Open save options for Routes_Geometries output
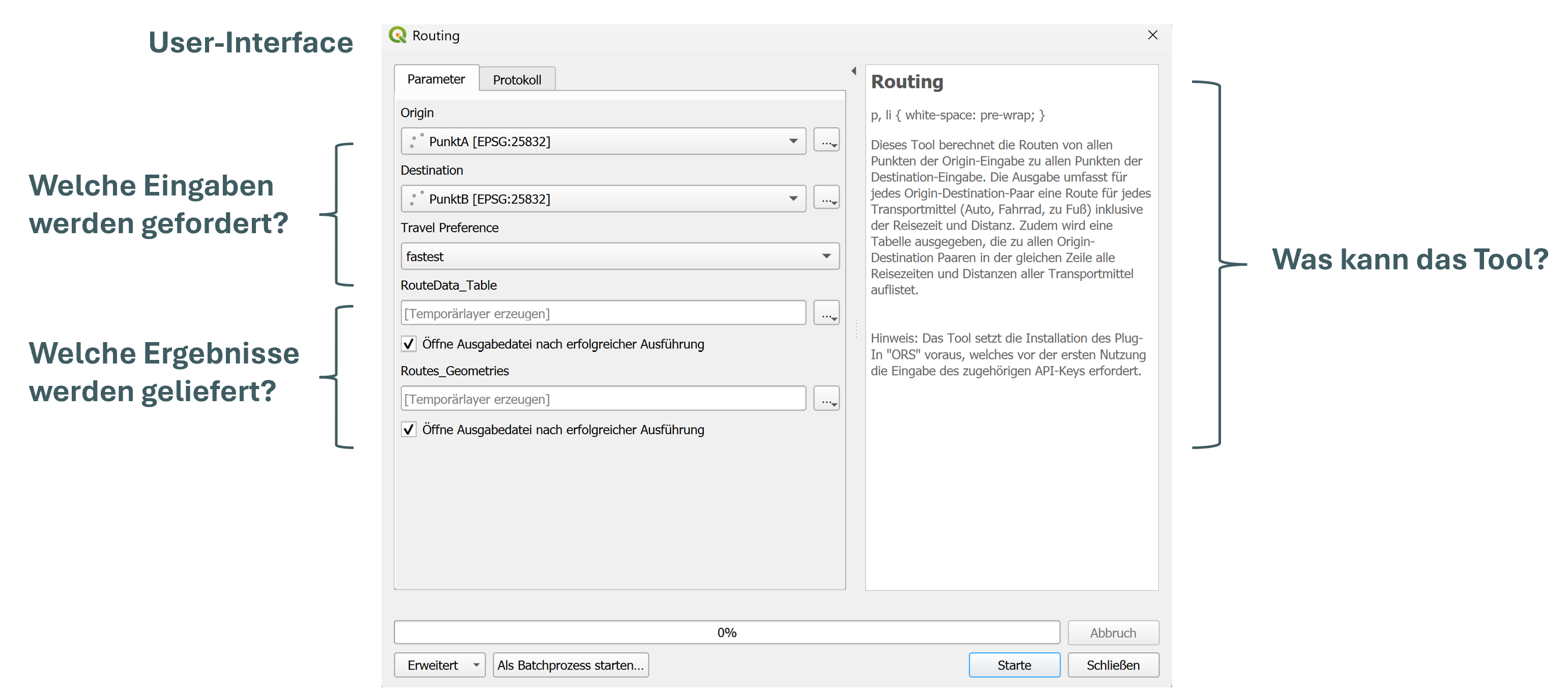 [826, 399]
